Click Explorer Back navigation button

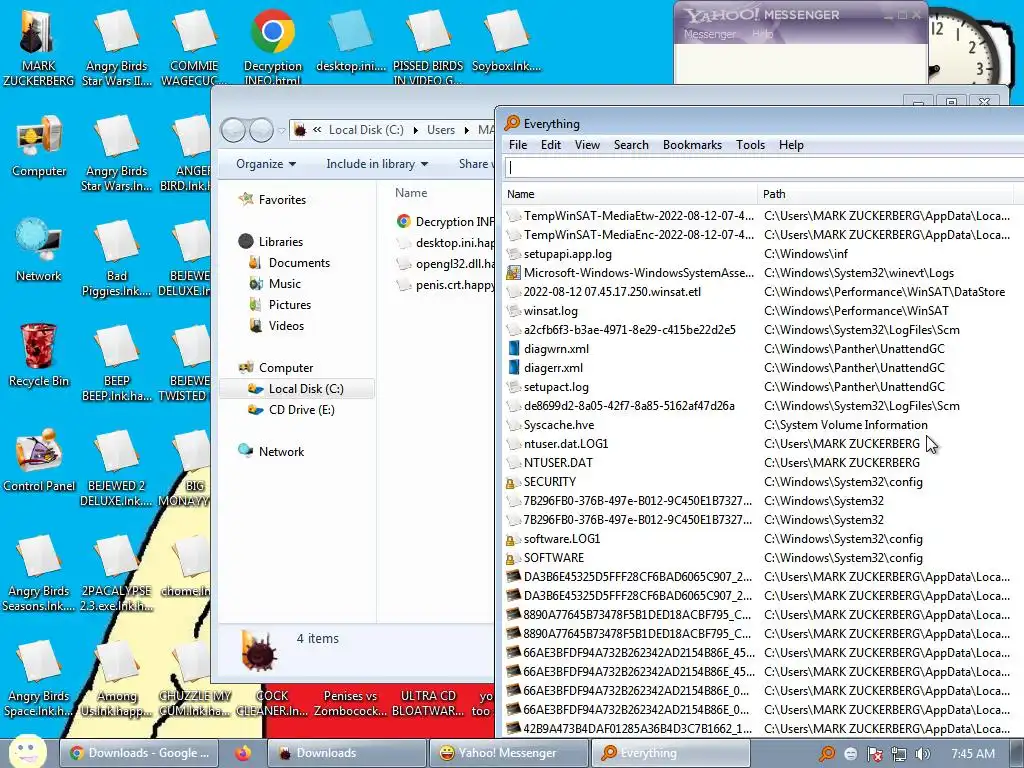(x=234, y=130)
